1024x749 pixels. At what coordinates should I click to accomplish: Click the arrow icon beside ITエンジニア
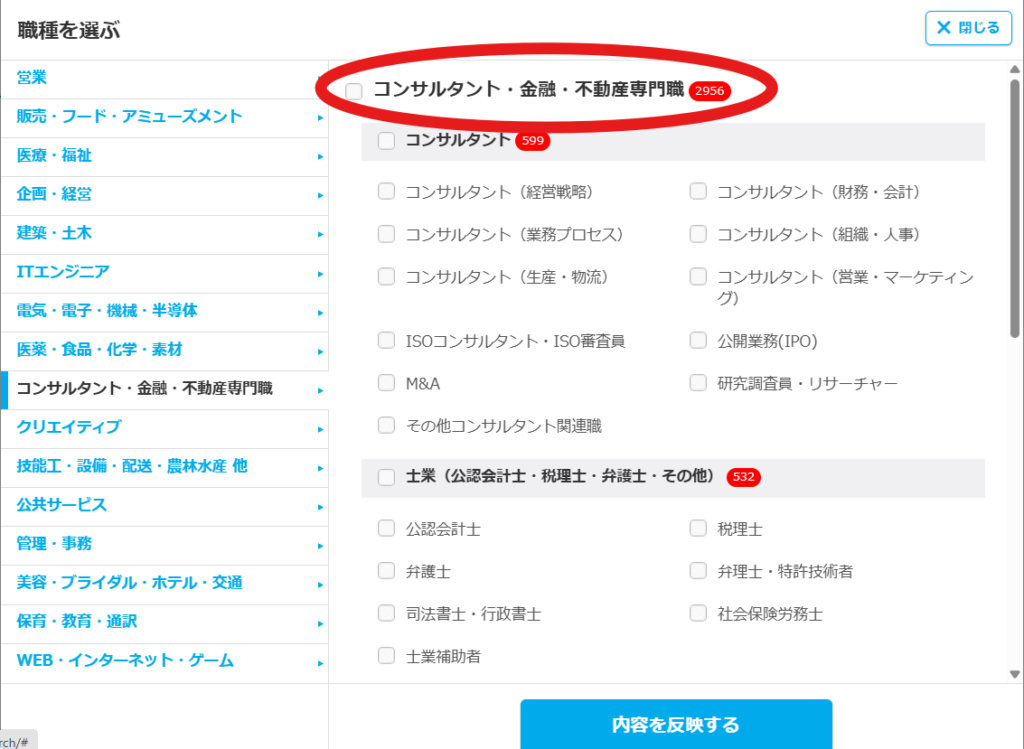[320, 273]
